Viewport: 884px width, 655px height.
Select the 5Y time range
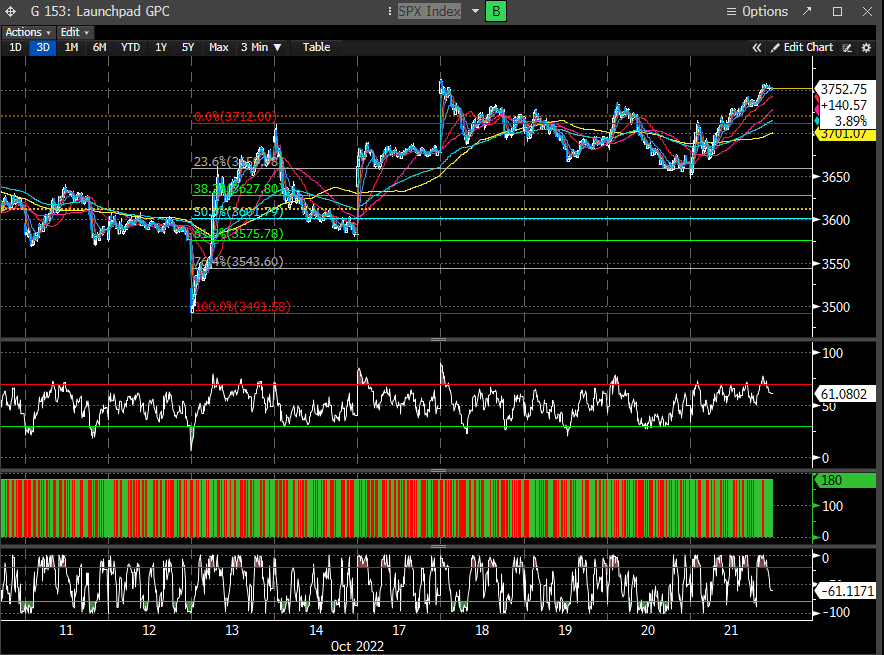coord(188,47)
